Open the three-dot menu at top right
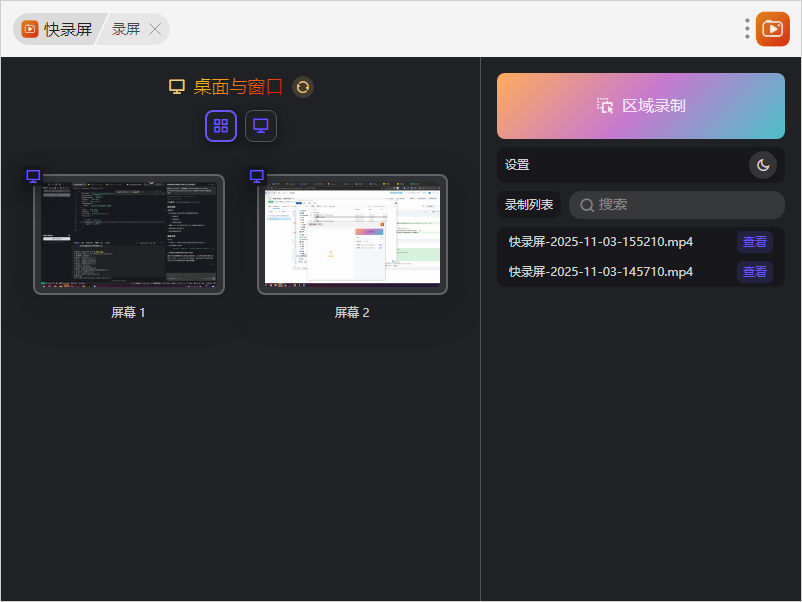 [747, 29]
